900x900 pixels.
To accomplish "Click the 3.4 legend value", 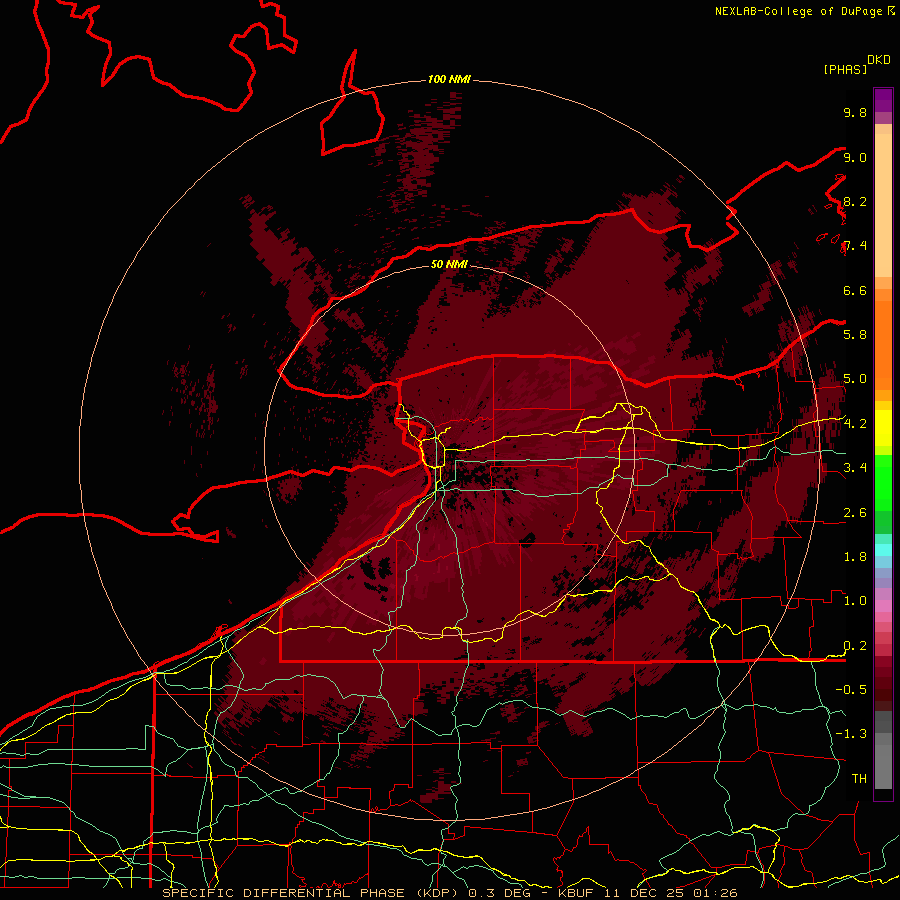I will pos(855,468).
